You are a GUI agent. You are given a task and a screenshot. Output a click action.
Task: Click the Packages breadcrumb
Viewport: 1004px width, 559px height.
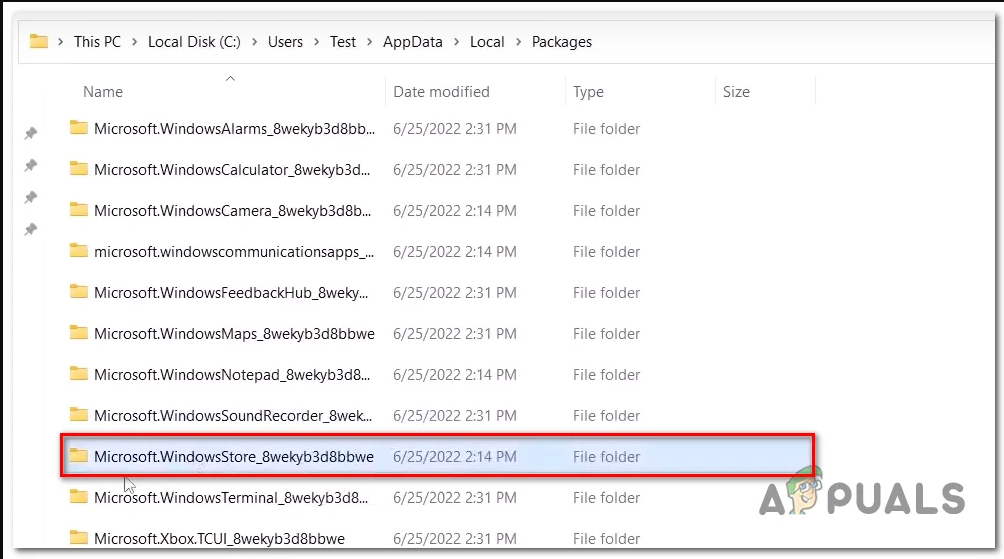pyautogui.click(x=562, y=42)
